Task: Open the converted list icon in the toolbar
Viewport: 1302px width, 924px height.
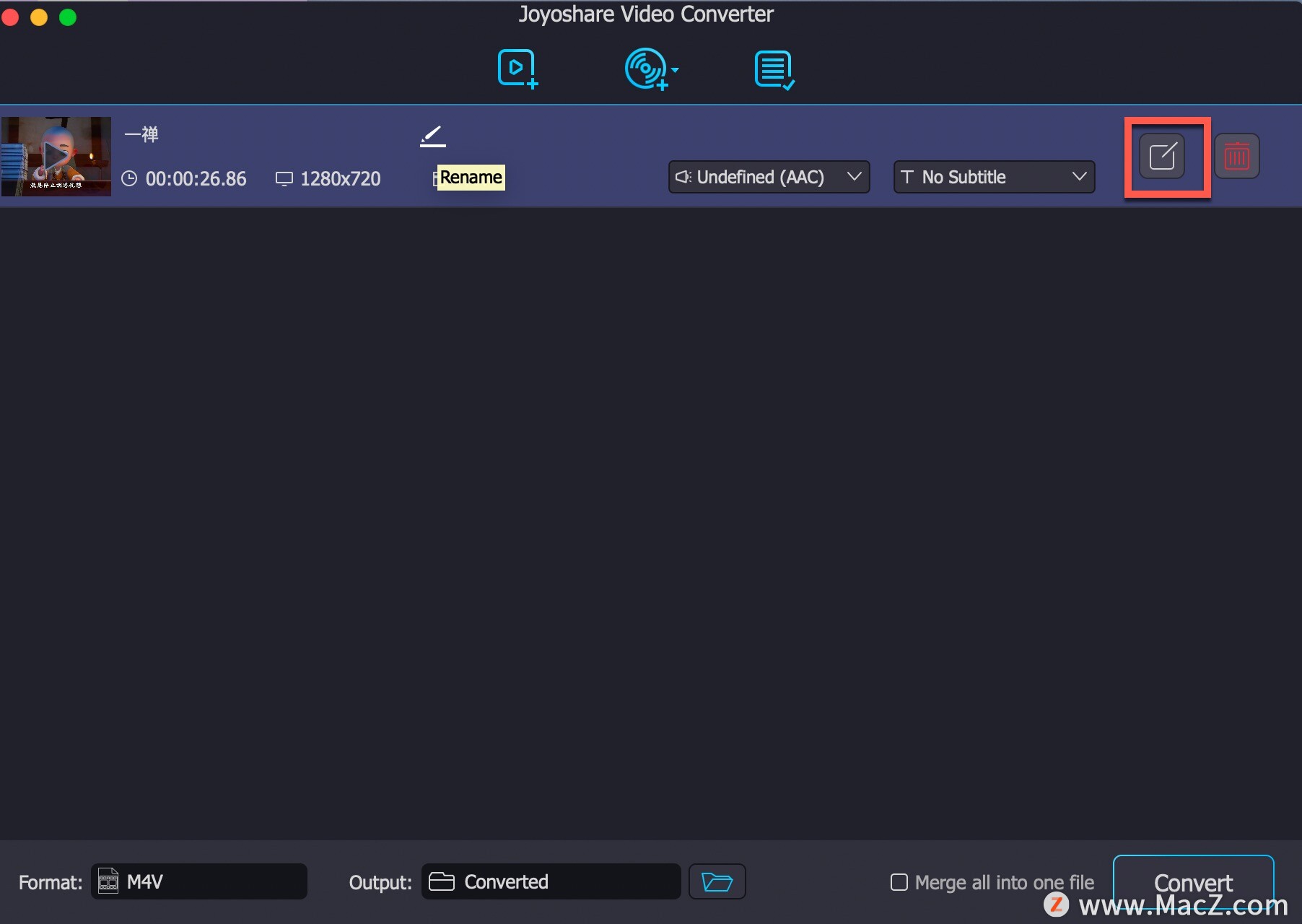Action: point(774,70)
